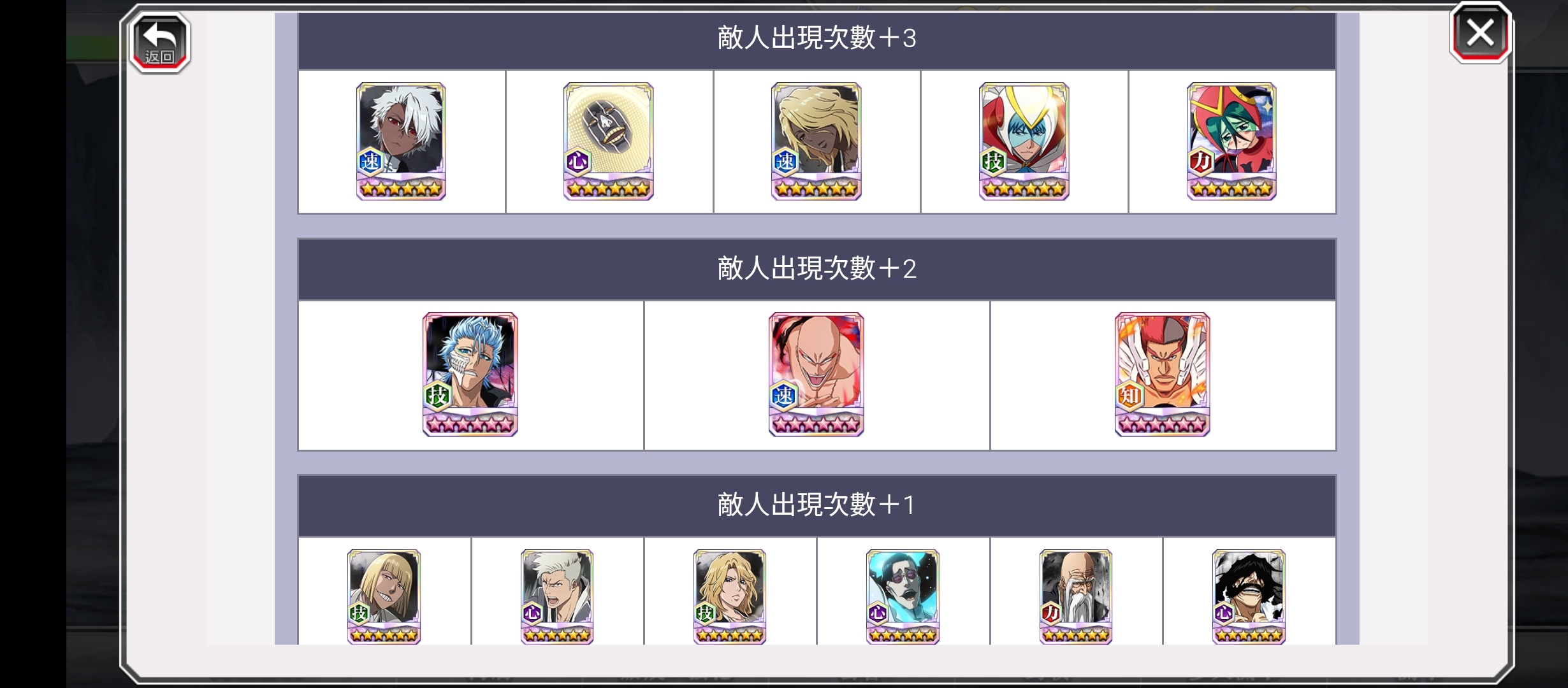1568x688 pixels.
Task: Select blue-haired 技 character in +2 row
Action: pos(470,375)
